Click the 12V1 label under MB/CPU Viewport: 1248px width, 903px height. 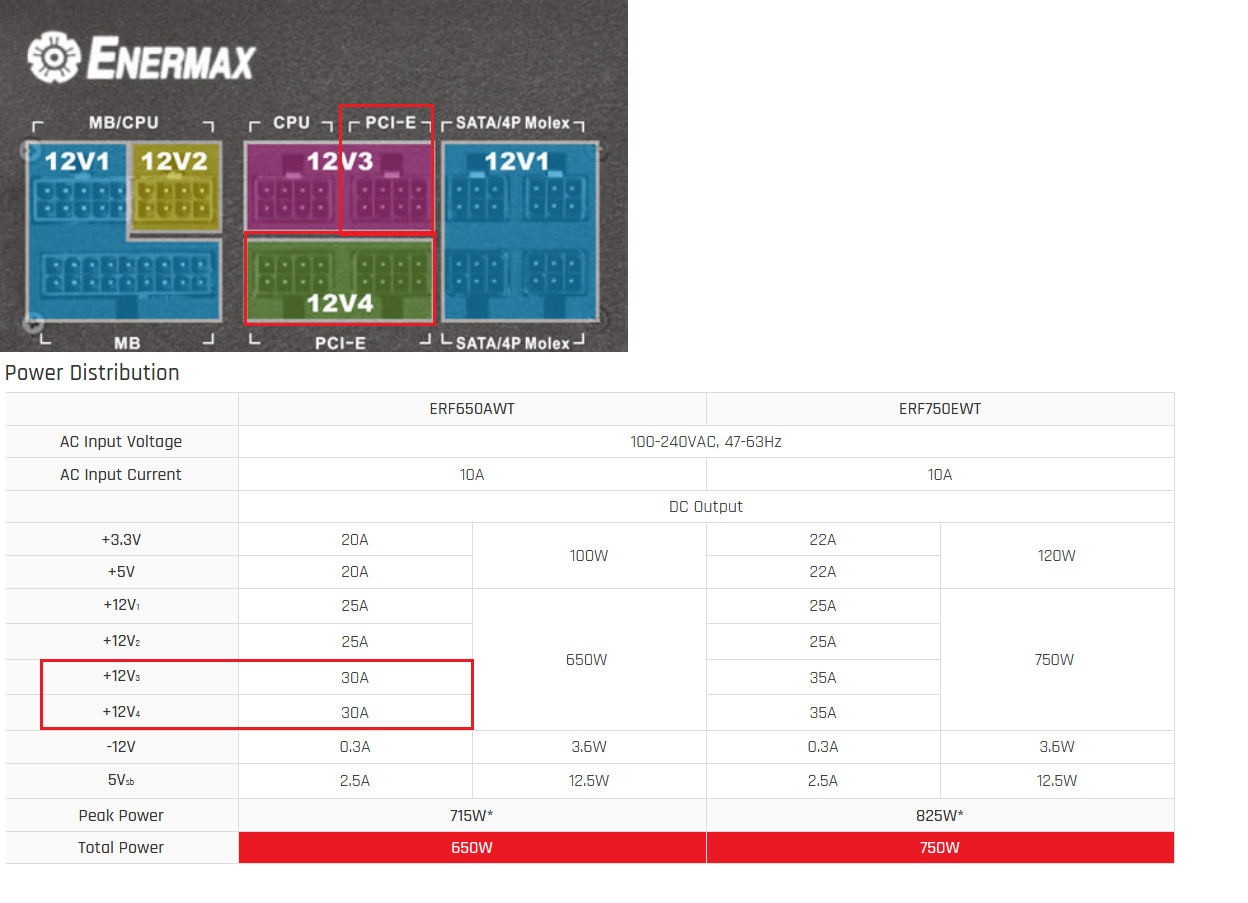(x=77, y=160)
